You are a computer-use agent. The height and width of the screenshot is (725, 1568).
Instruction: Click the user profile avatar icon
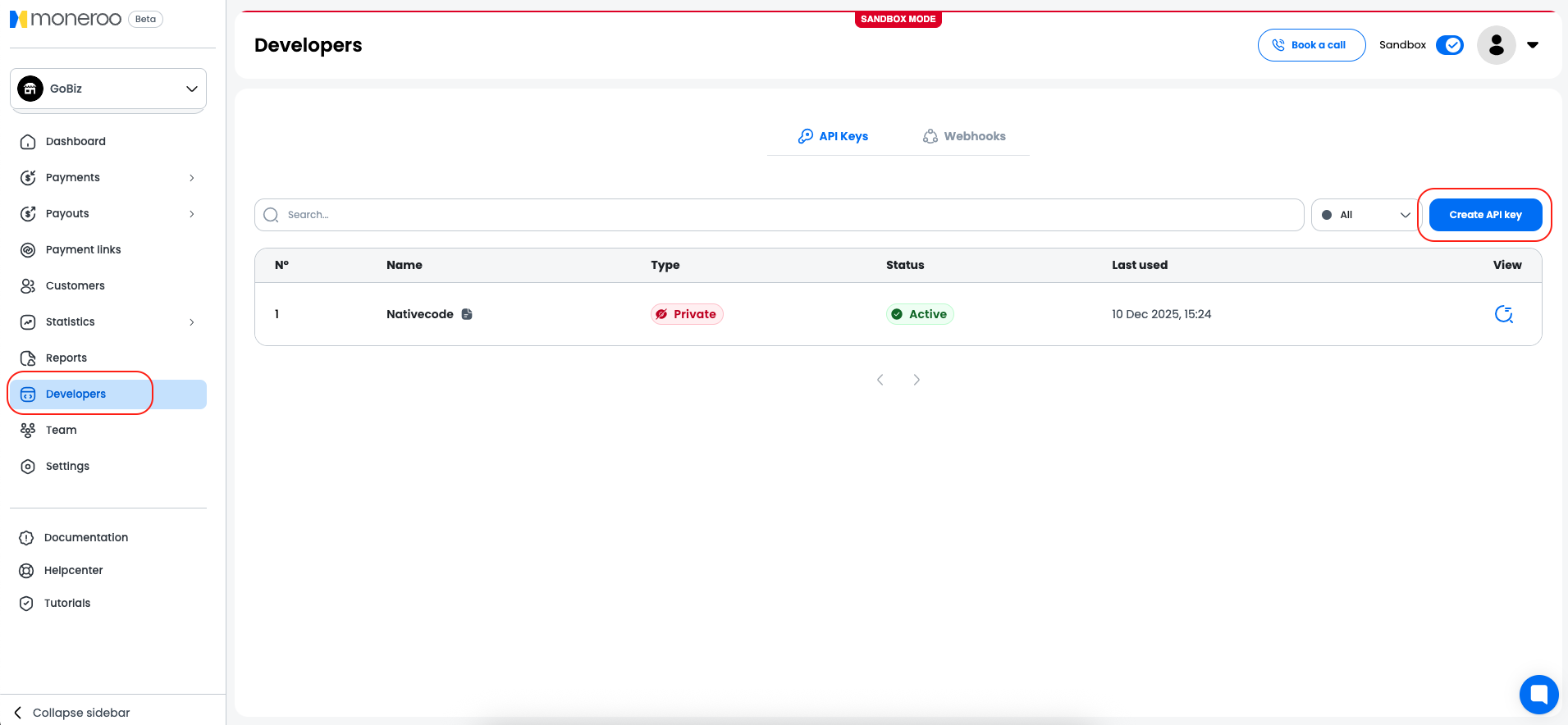point(1496,45)
